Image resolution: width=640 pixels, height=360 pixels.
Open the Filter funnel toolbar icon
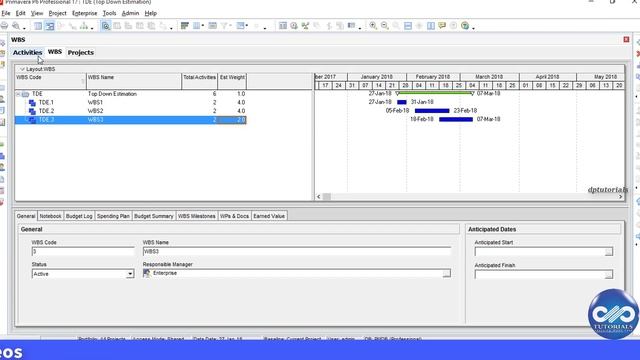point(224,26)
